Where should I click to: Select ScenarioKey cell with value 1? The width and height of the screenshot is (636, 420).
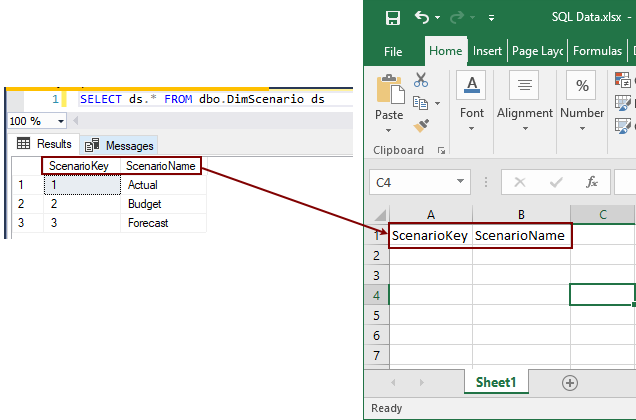pyautogui.click(x=82, y=185)
